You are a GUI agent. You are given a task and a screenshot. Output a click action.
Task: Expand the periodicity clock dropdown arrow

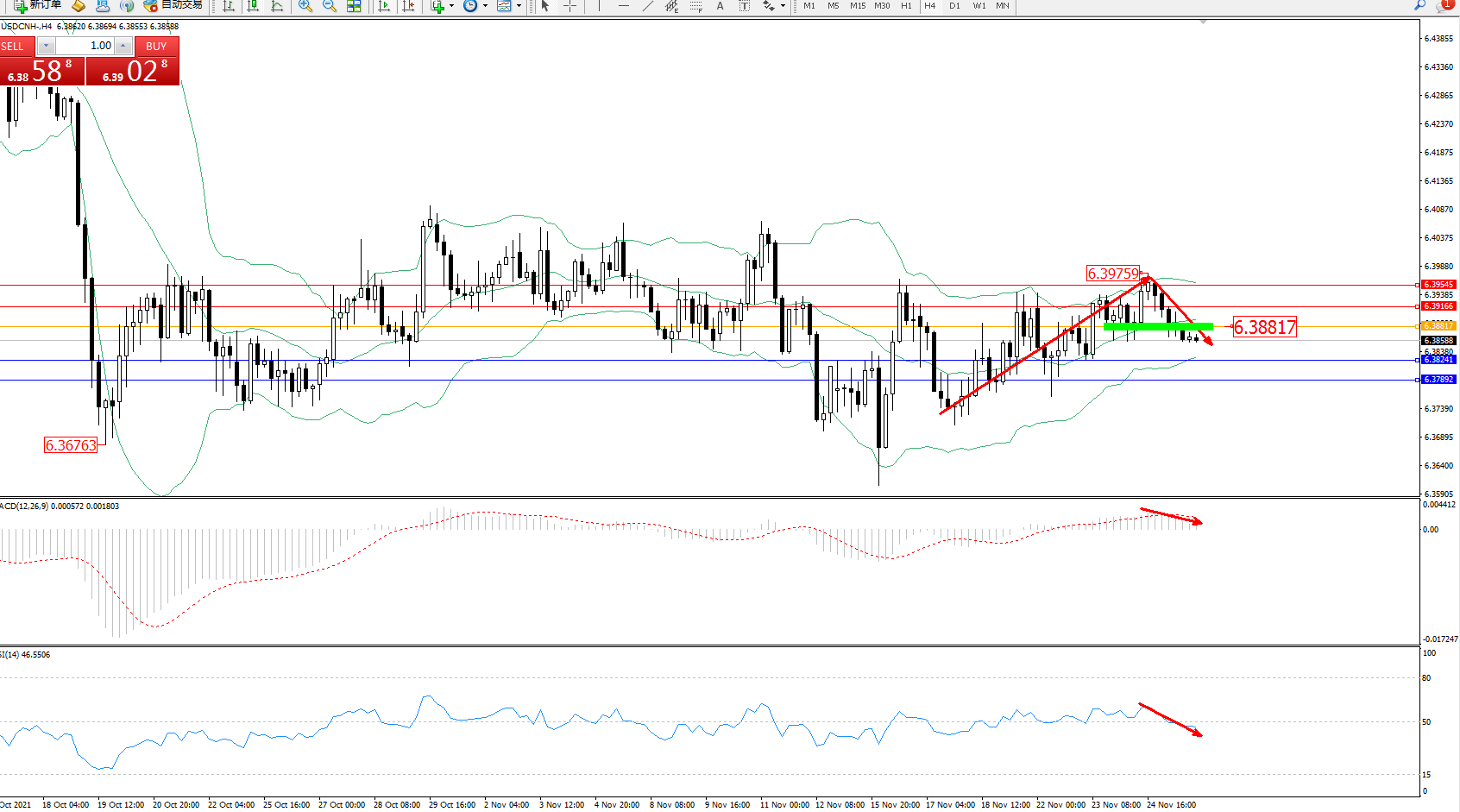pyautogui.click(x=485, y=6)
